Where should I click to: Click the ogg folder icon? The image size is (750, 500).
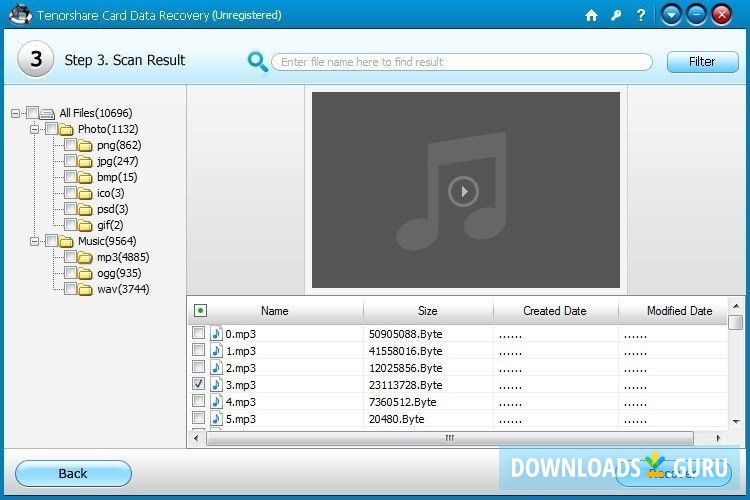point(85,274)
